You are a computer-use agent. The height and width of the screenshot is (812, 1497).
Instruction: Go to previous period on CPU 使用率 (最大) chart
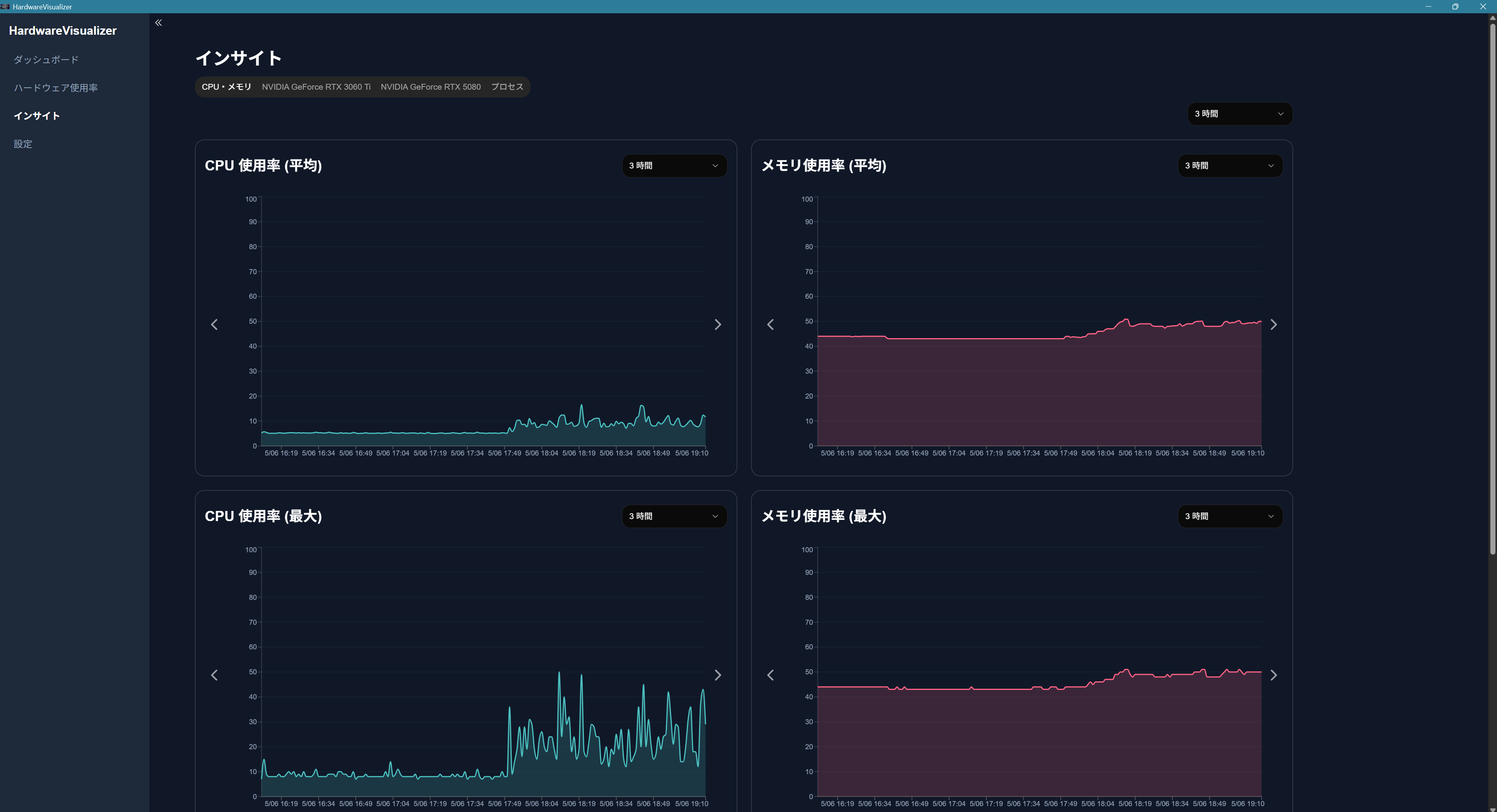(215, 675)
